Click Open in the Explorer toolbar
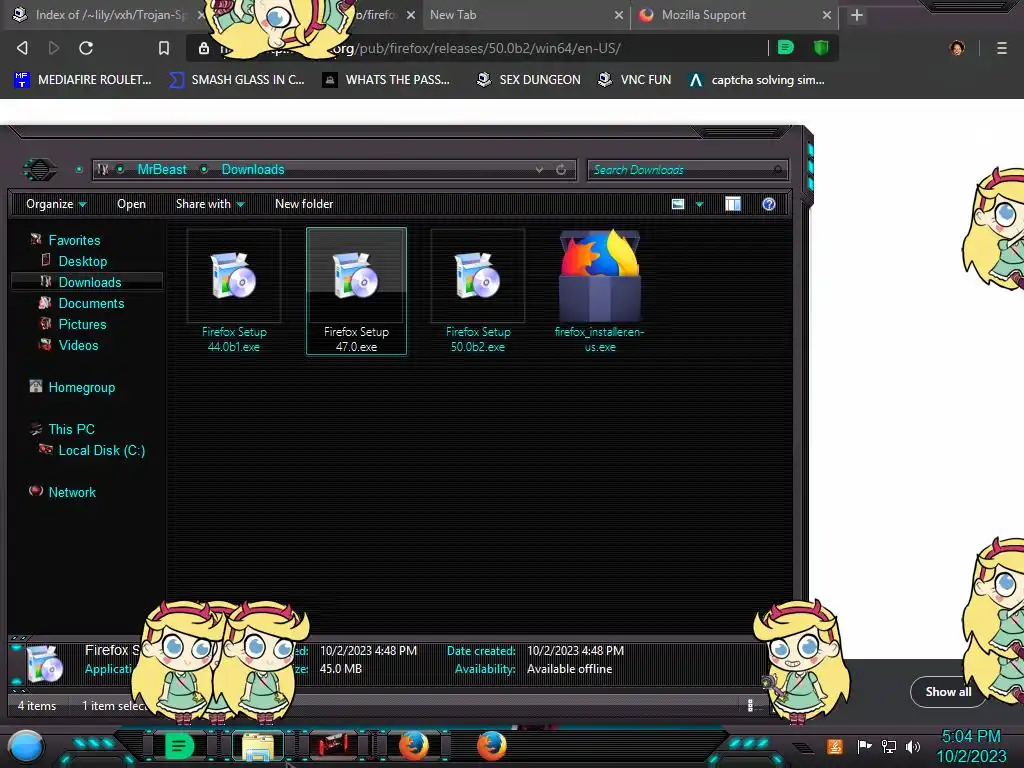The height and width of the screenshot is (768, 1024). click(x=131, y=204)
